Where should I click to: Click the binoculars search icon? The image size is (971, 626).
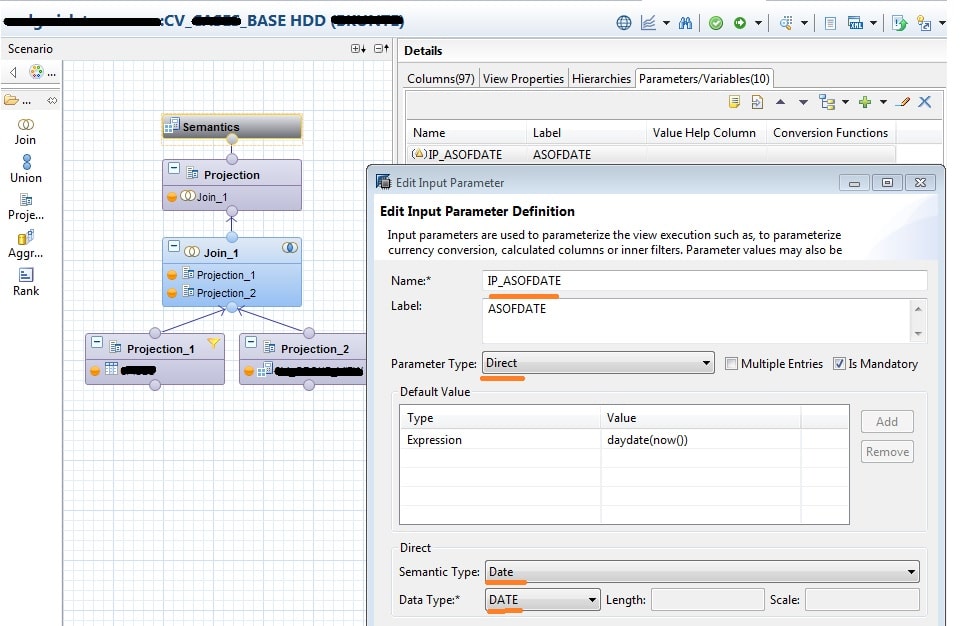click(x=686, y=22)
